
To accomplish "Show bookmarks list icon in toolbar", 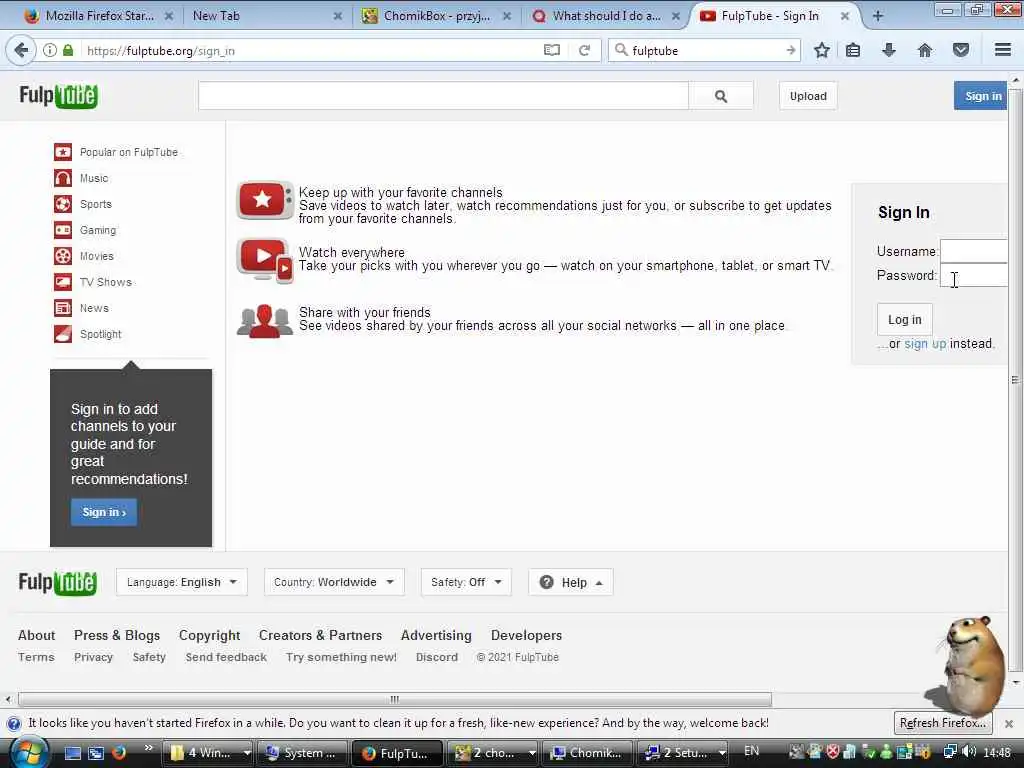I will (853, 50).
